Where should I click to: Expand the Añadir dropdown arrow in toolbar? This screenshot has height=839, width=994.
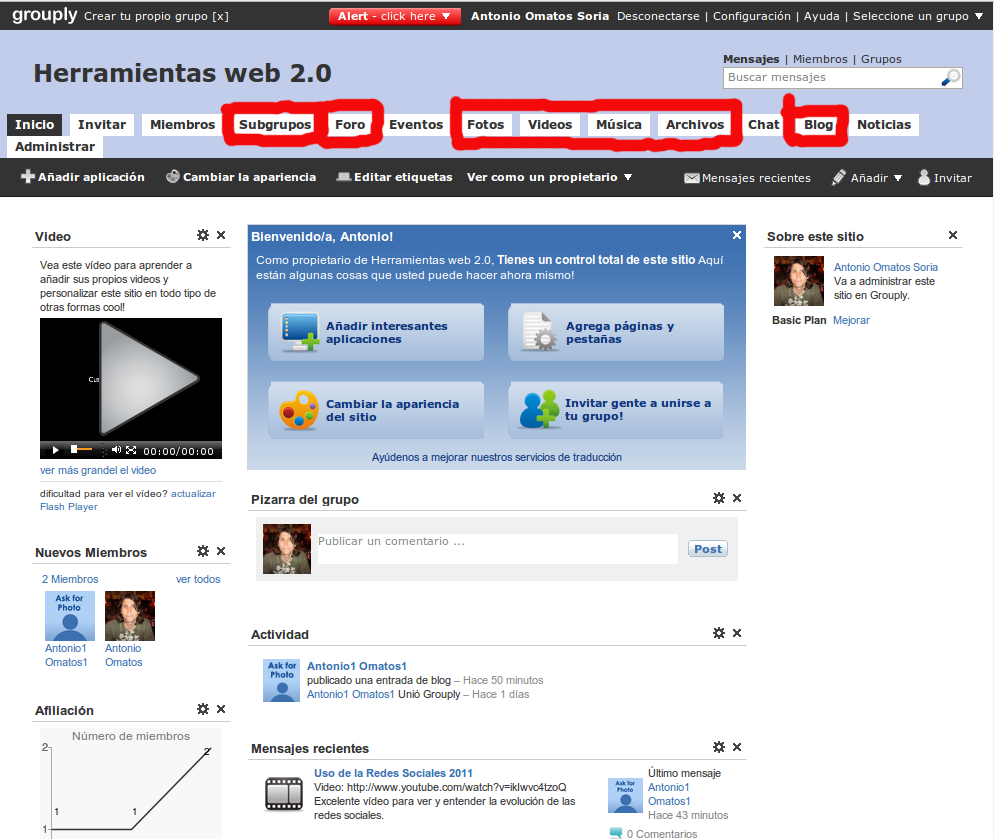(898, 178)
